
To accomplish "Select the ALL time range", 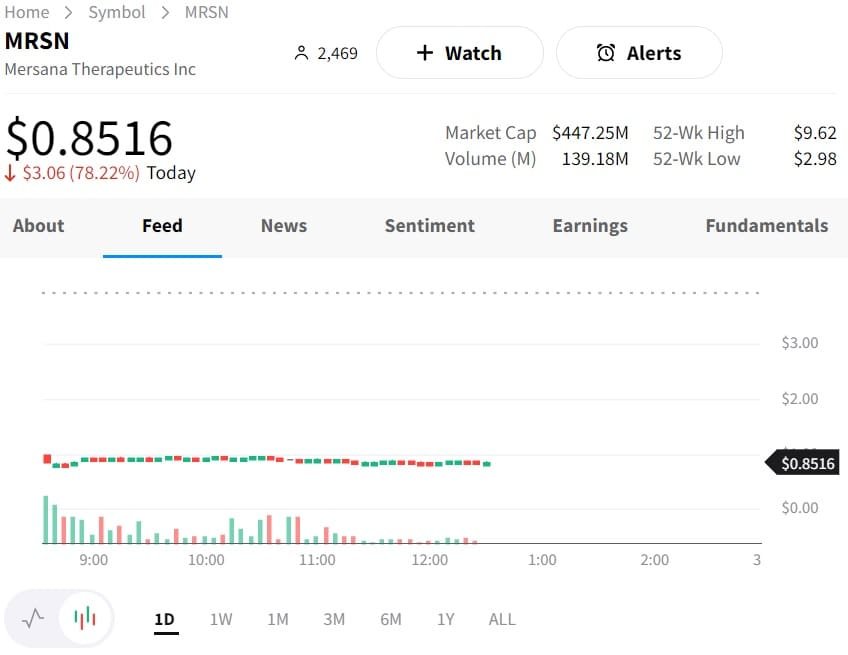I will coord(502,620).
